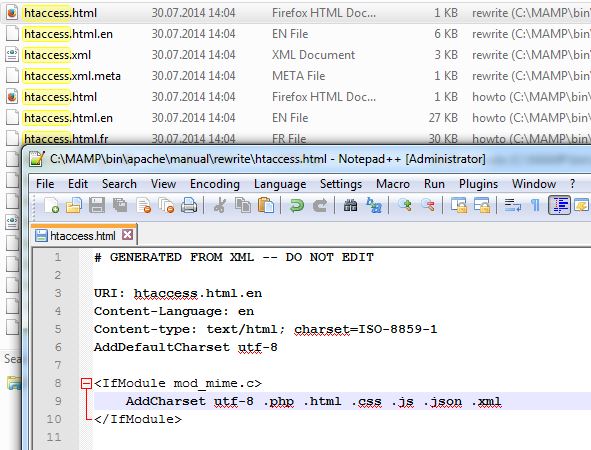Image resolution: width=591 pixels, height=450 pixels.
Task: Open the Language menu
Action: pos(280,184)
